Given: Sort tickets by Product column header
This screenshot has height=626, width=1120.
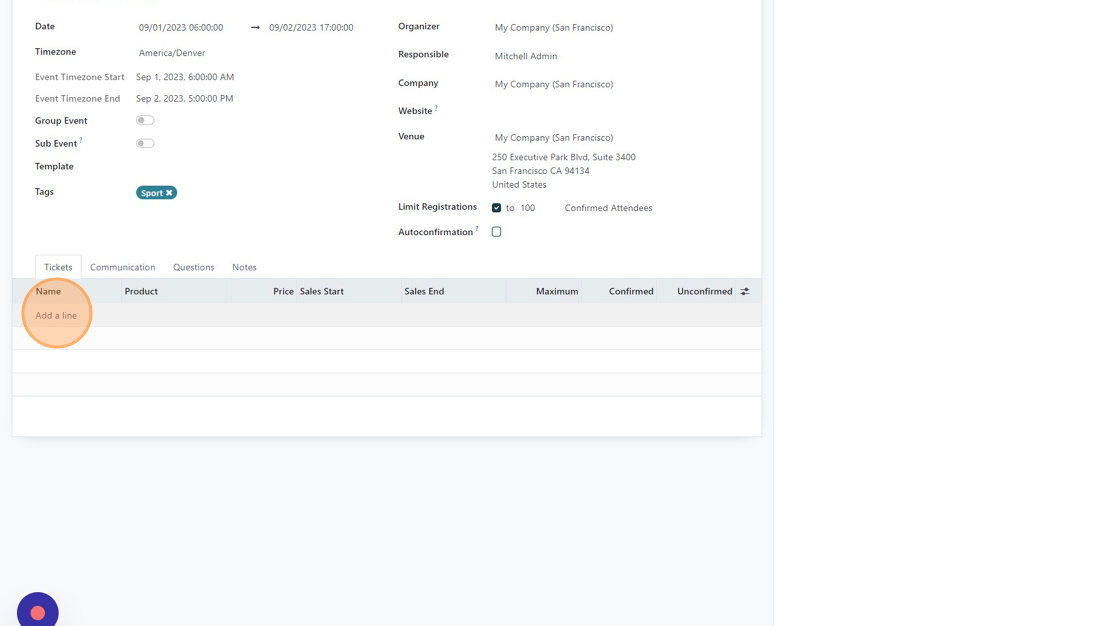Looking at the screenshot, I should tap(141, 292).
